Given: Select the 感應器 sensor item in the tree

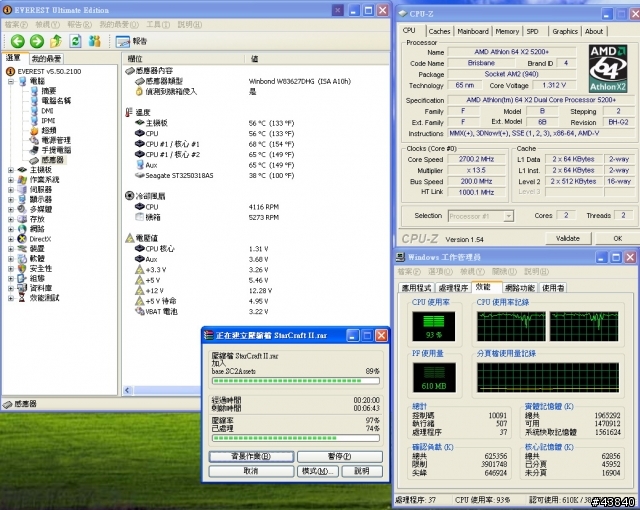Looking at the screenshot, I should pyautogui.click(x=47, y=160).
